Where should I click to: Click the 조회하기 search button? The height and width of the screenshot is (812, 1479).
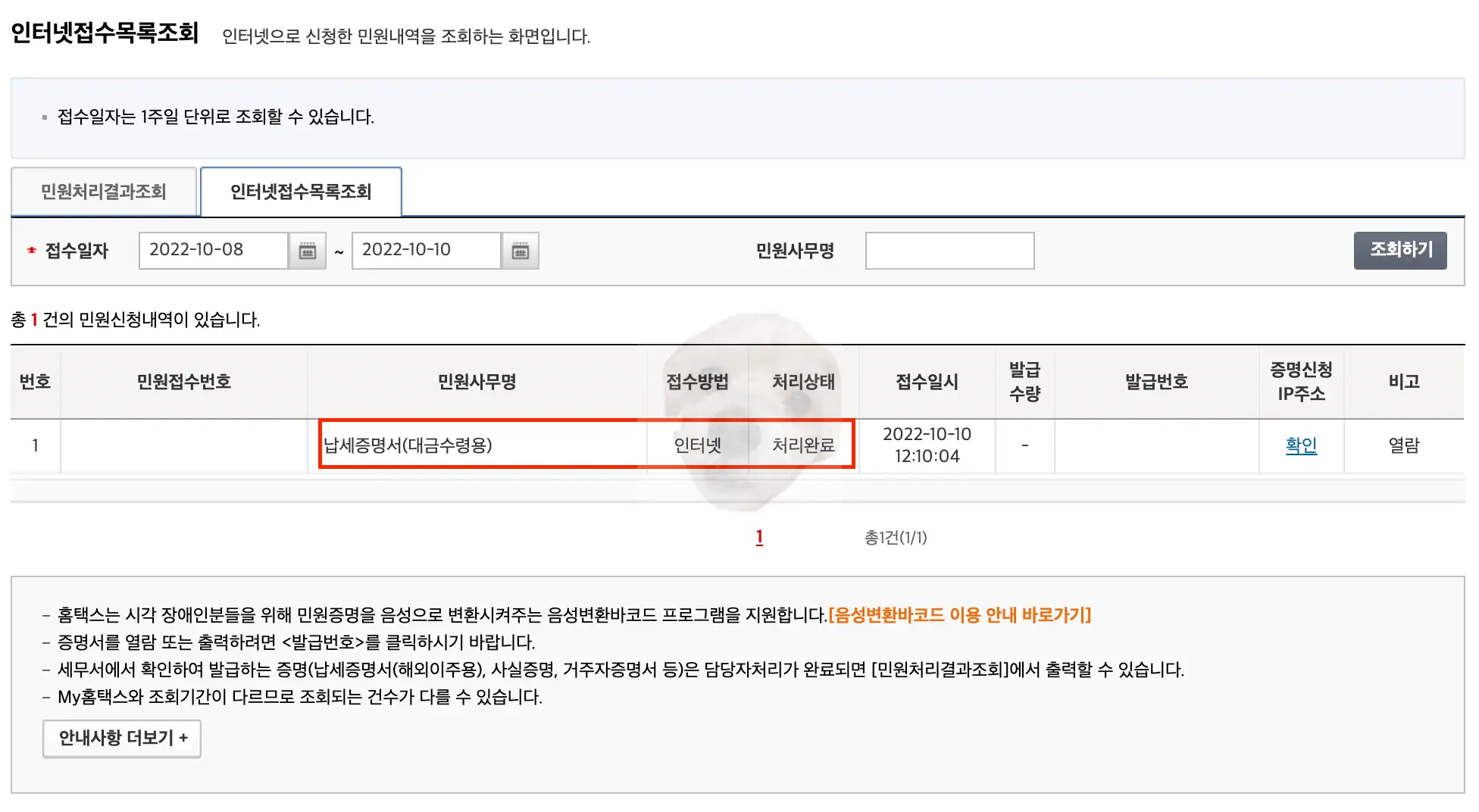tap(1400, 251)
